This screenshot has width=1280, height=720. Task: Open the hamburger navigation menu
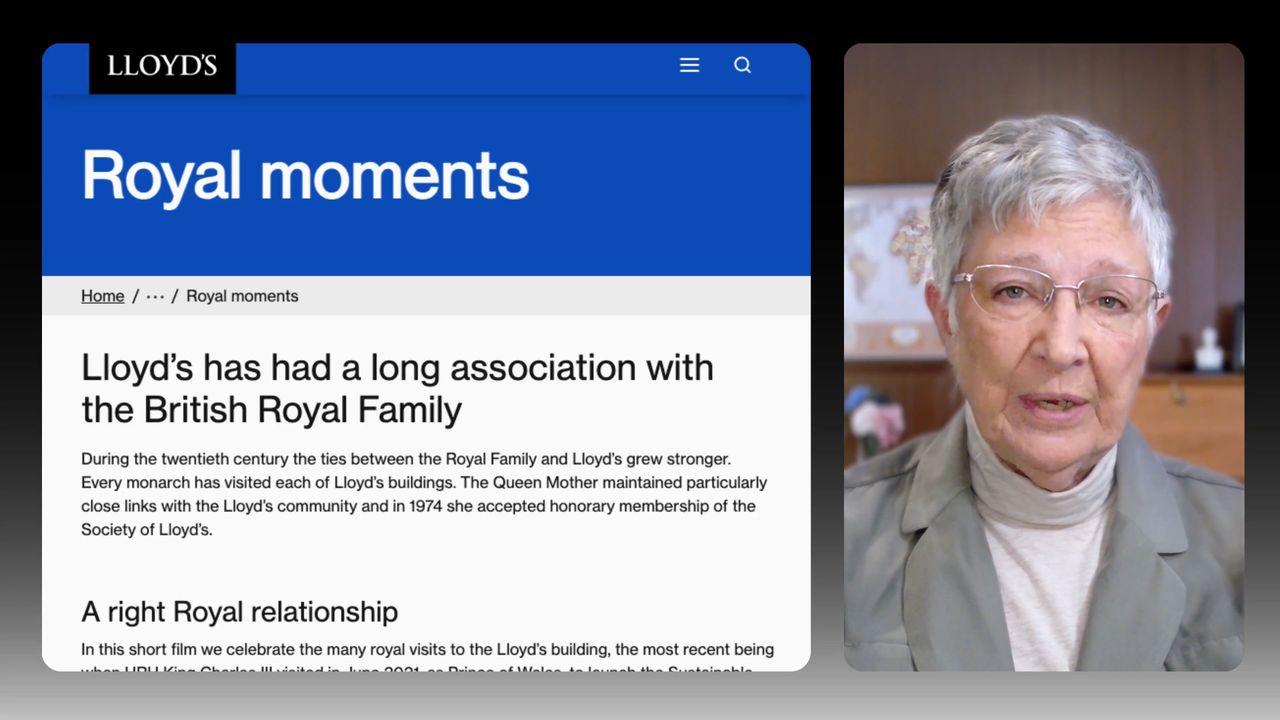[689, 65]
